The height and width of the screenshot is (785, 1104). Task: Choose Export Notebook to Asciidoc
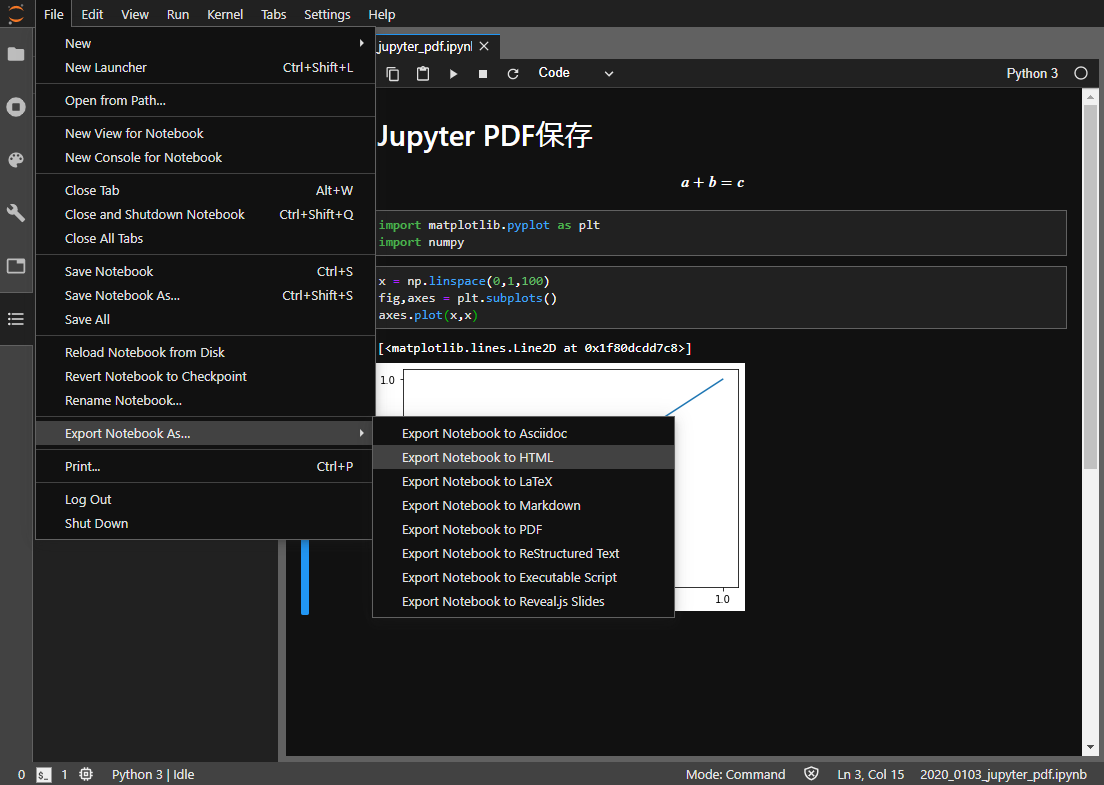coord(523,434)
